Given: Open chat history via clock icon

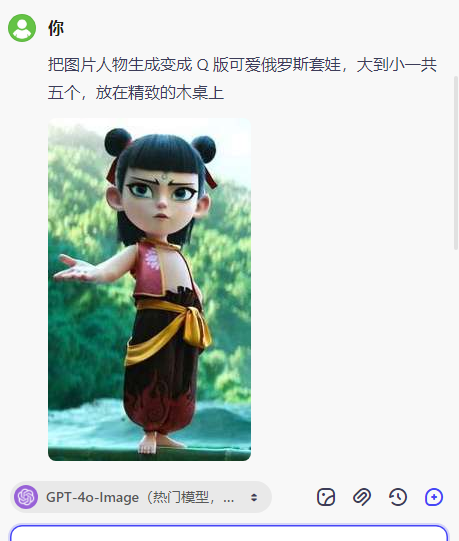Looking at the screenshot, I should pos(398,497).
